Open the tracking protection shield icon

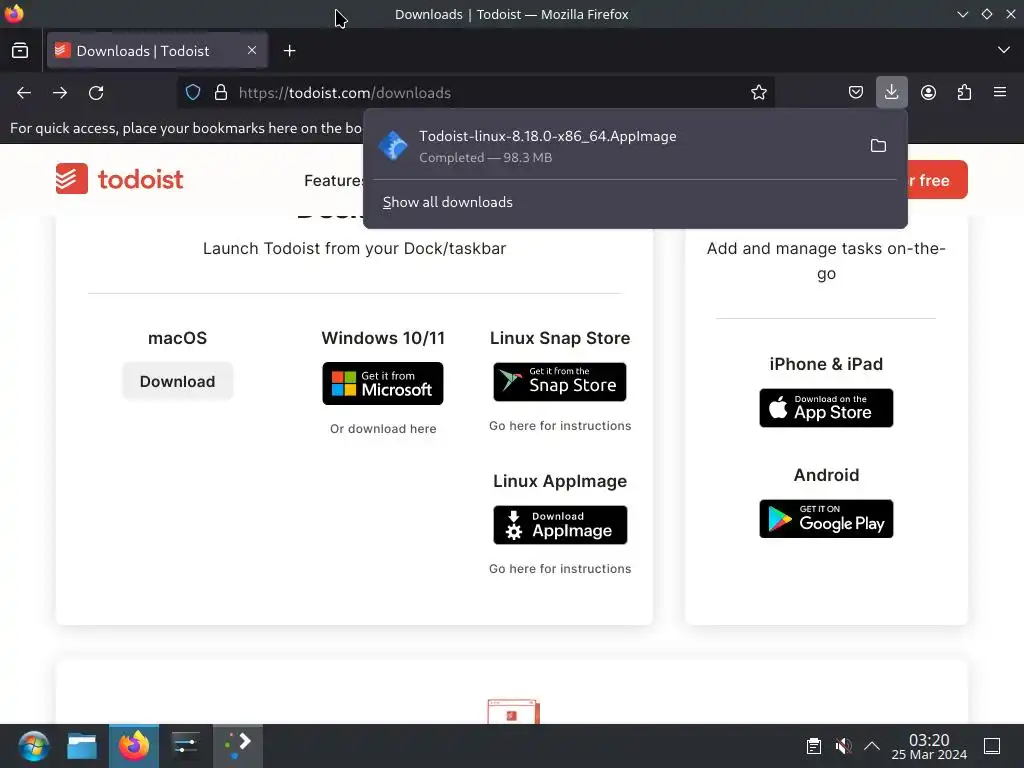coord(193,93)
